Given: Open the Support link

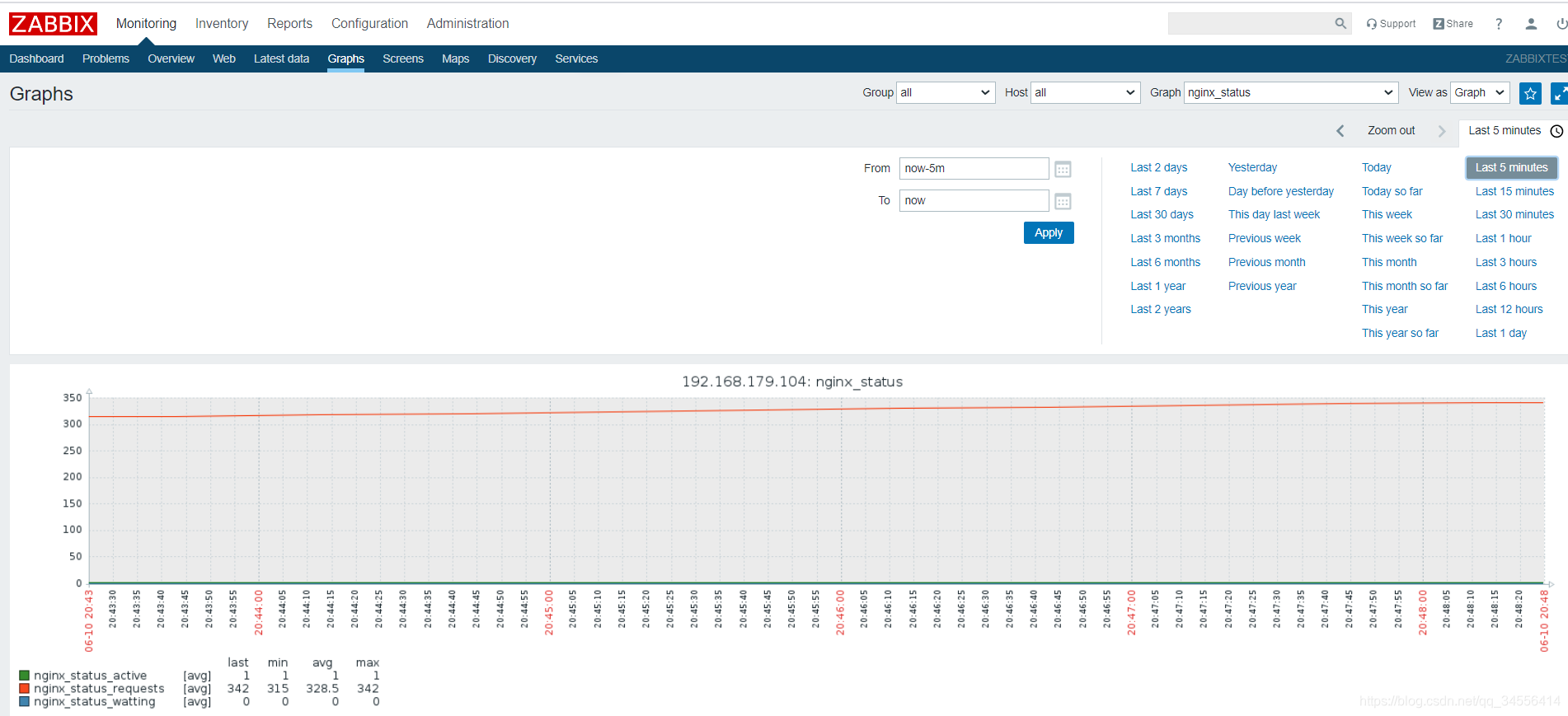Looking at the screenshot, I should pos(1391,24).
